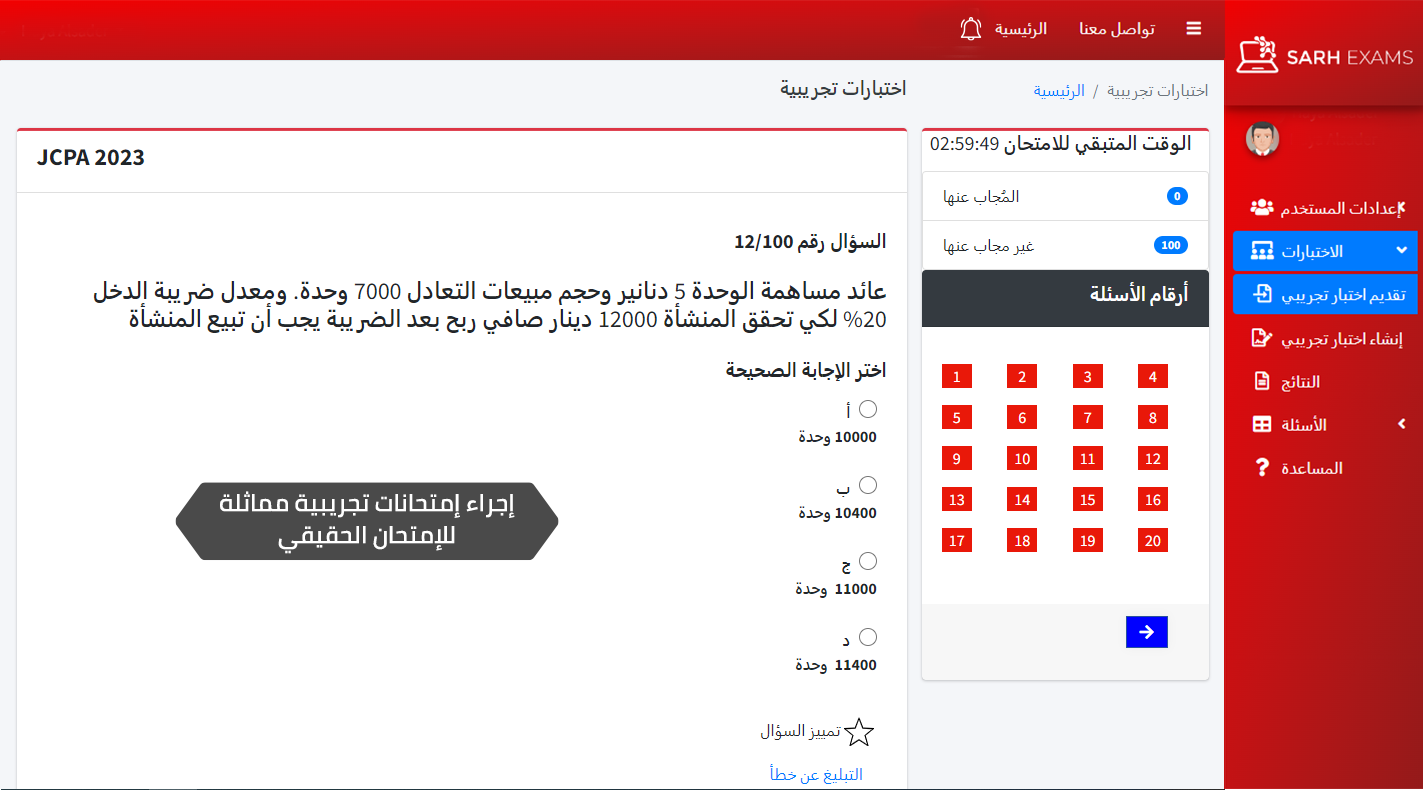Click the results document icon
Screen dimensions: 1423x792
click(1262, 382)
